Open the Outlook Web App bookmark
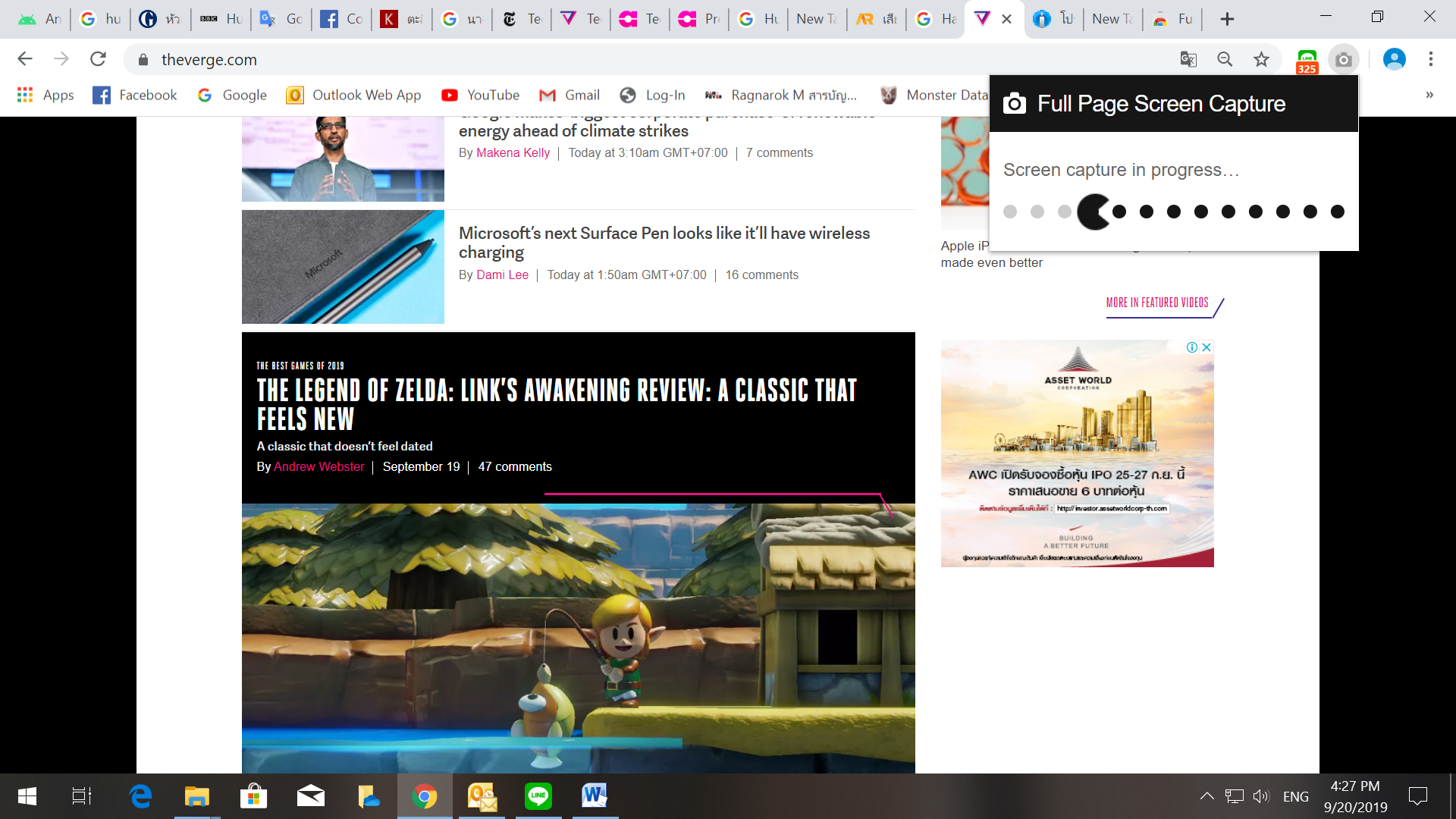1456x819 pixels. coord(354,95)
